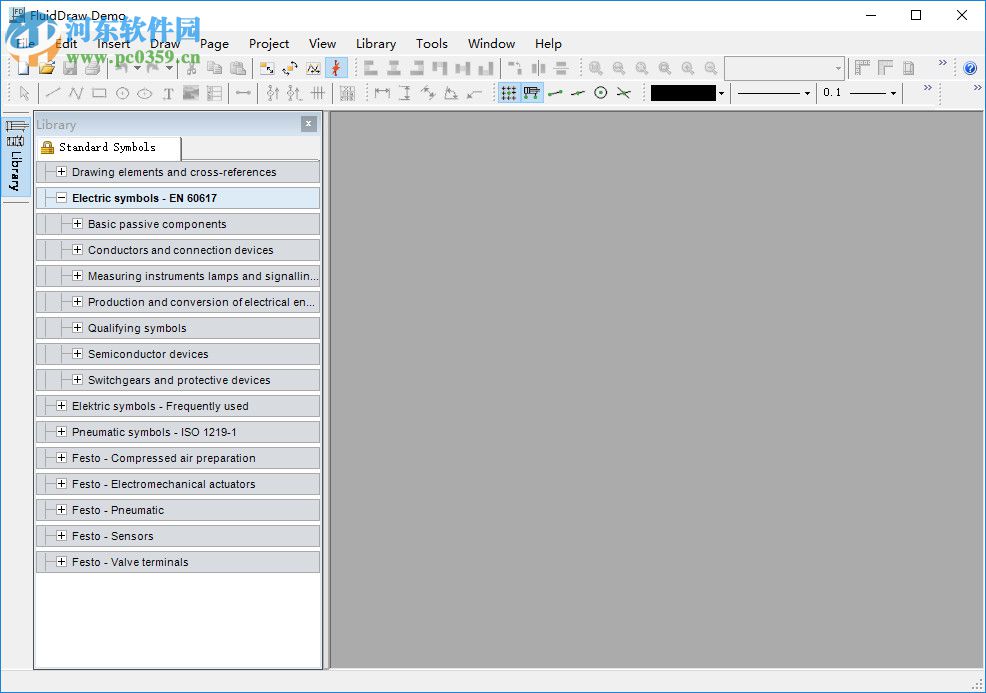Image resolution: width=986 pixels, height=693 pixels.
Task: Switch to the Standard Symbols tab
Action: click(x=107, y=147)
